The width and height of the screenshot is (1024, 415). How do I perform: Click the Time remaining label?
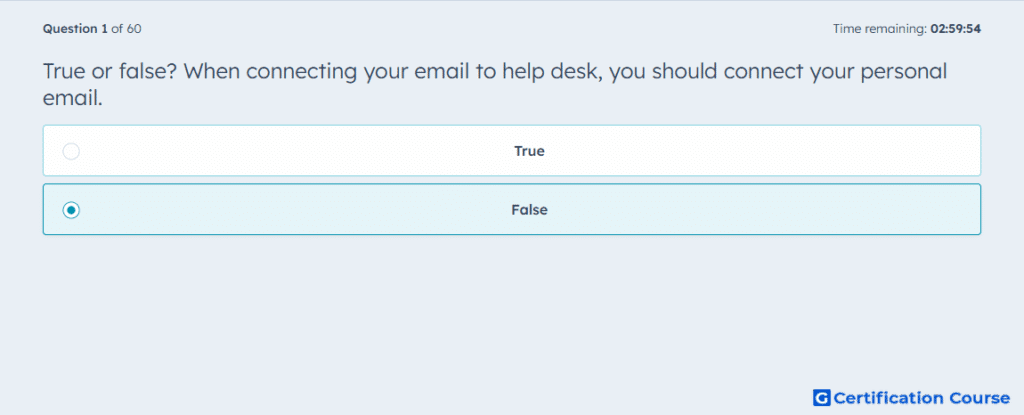880,29
